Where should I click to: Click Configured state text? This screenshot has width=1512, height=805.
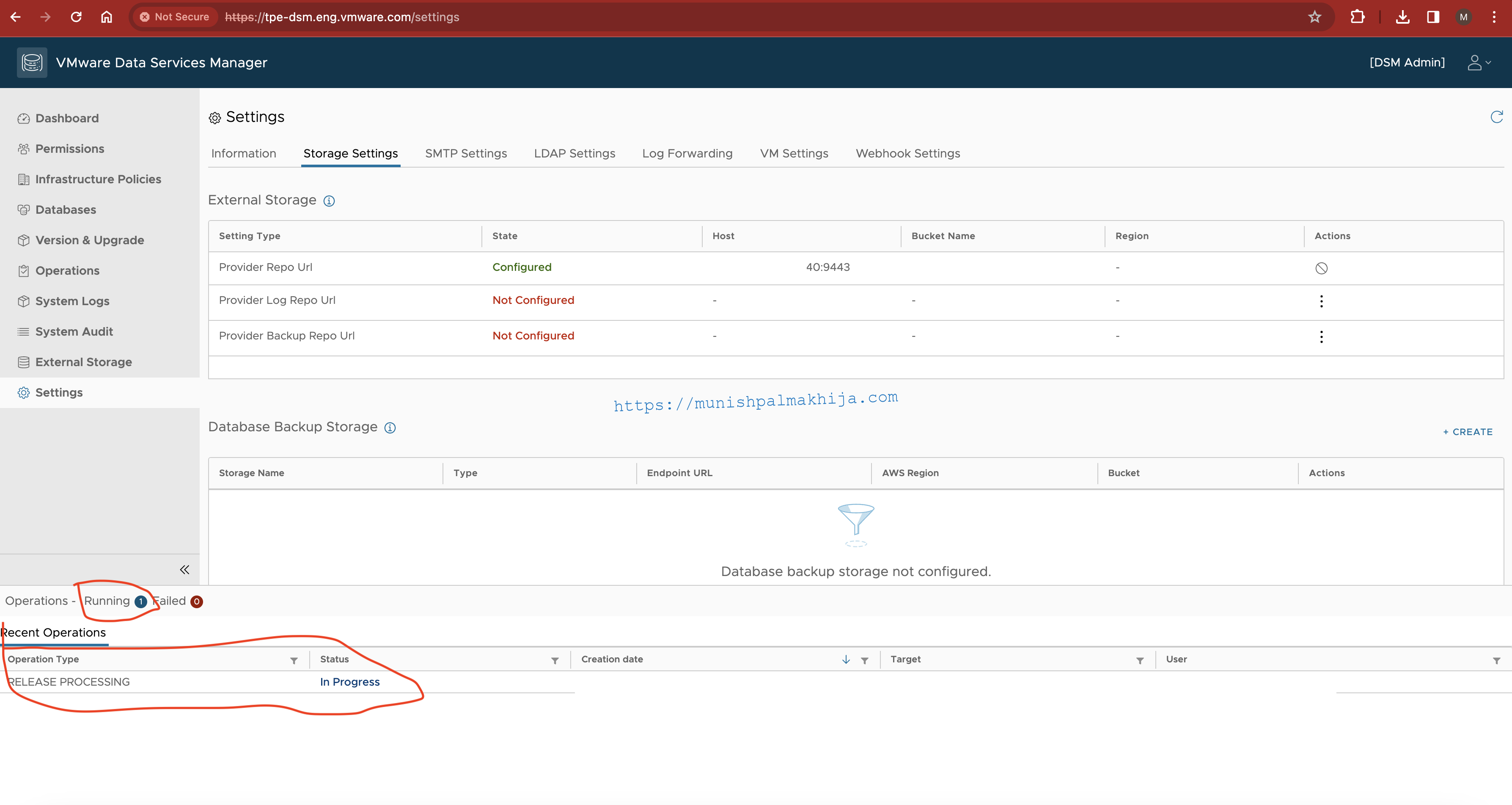click(522, 267)
